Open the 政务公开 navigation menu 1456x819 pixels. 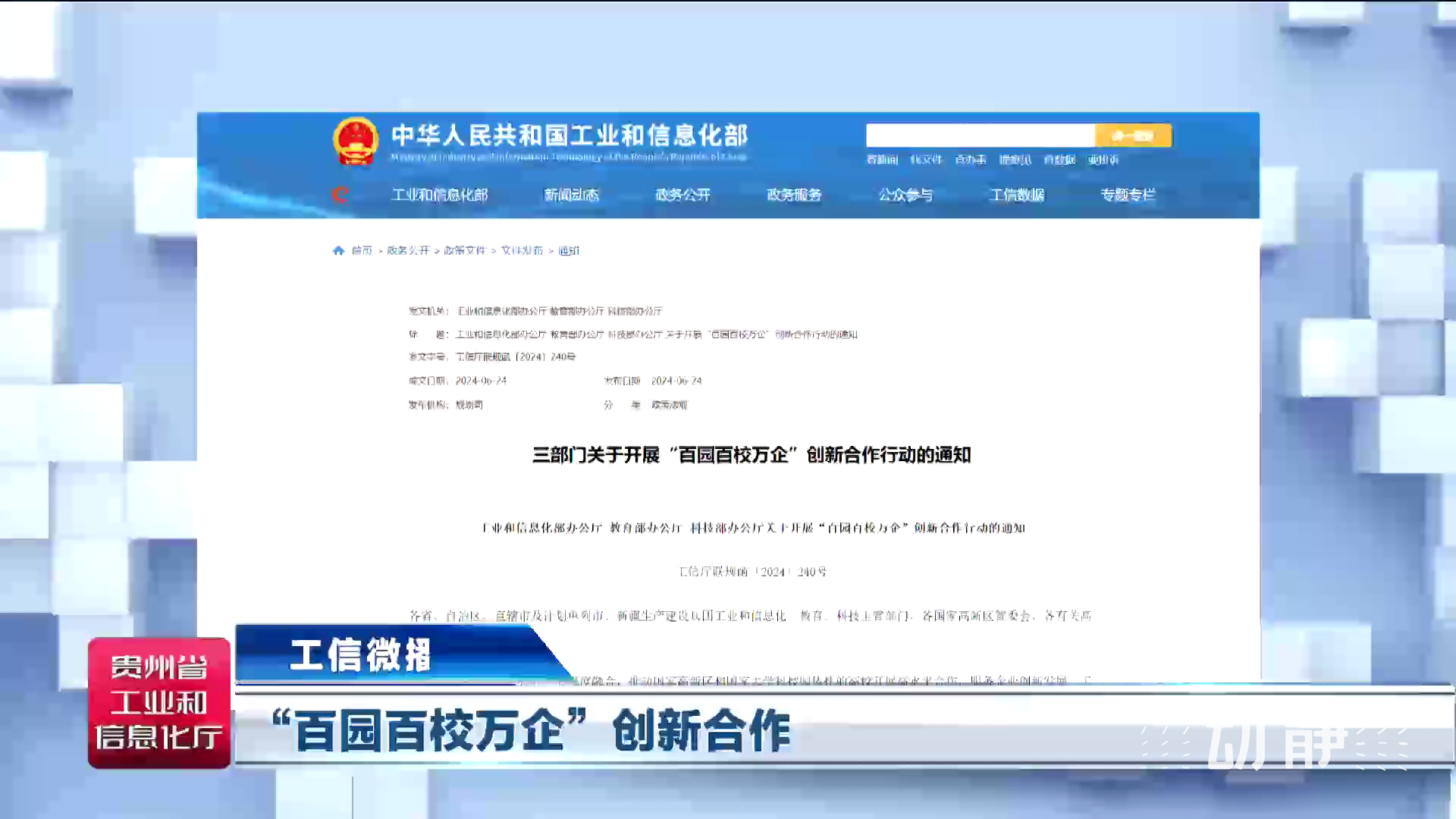[x=682, y=195]
